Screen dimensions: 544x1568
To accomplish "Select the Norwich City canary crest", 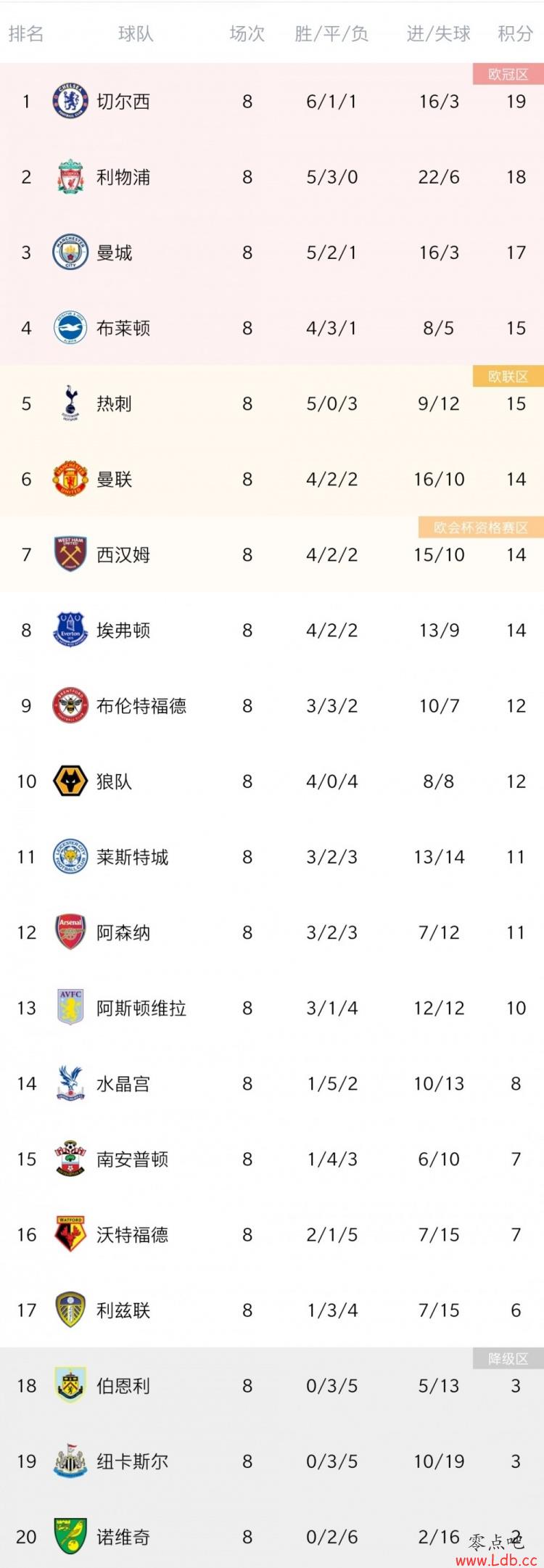I will [70, 1536].
